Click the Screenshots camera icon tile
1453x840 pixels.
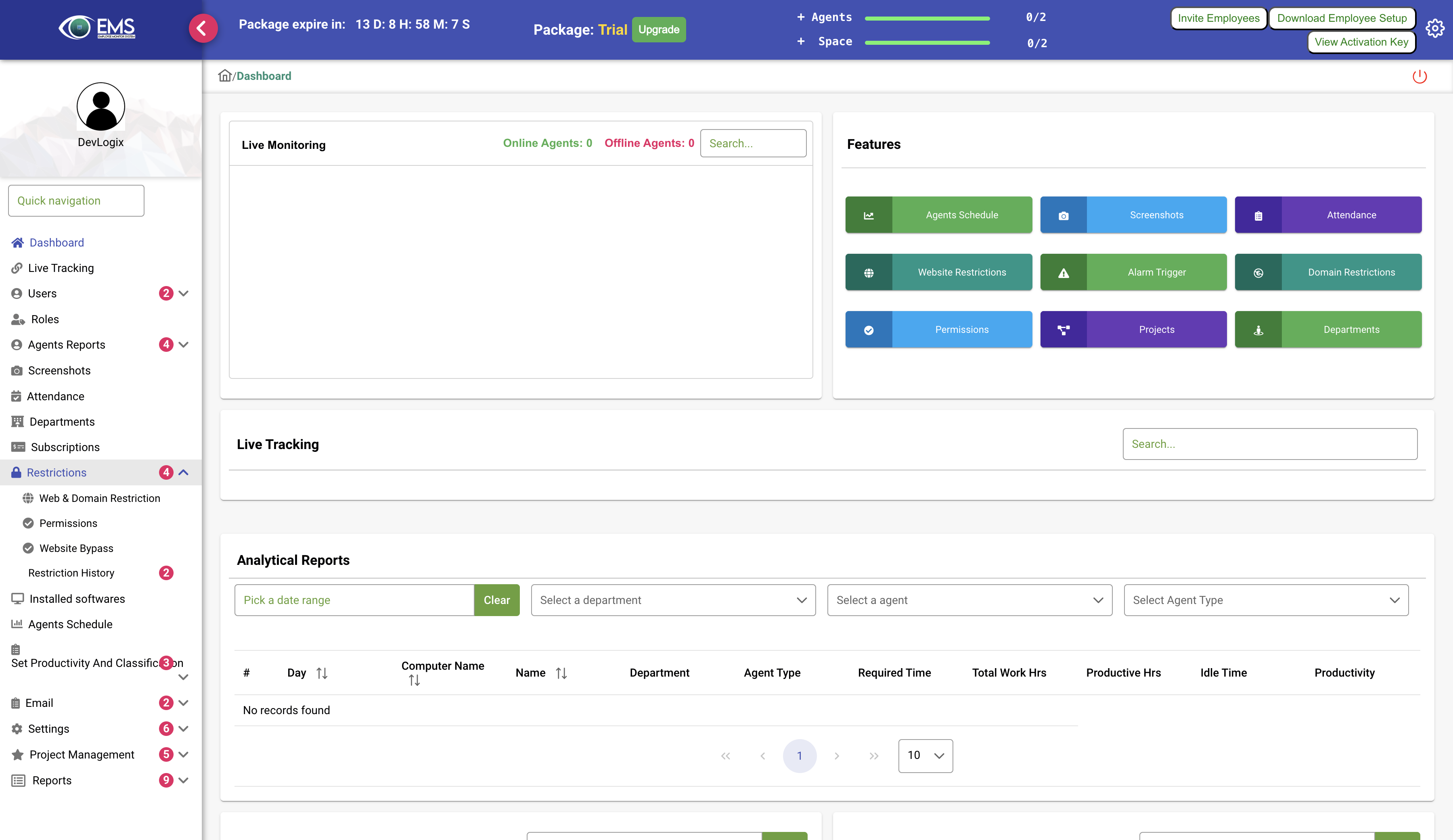tap(1063, 215)
